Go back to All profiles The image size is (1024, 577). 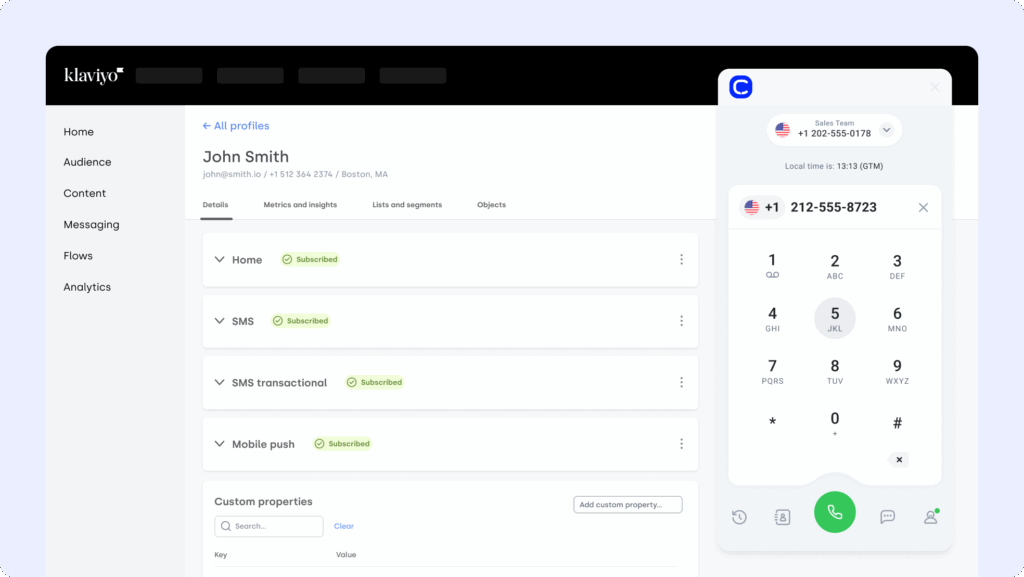[236, 126]
